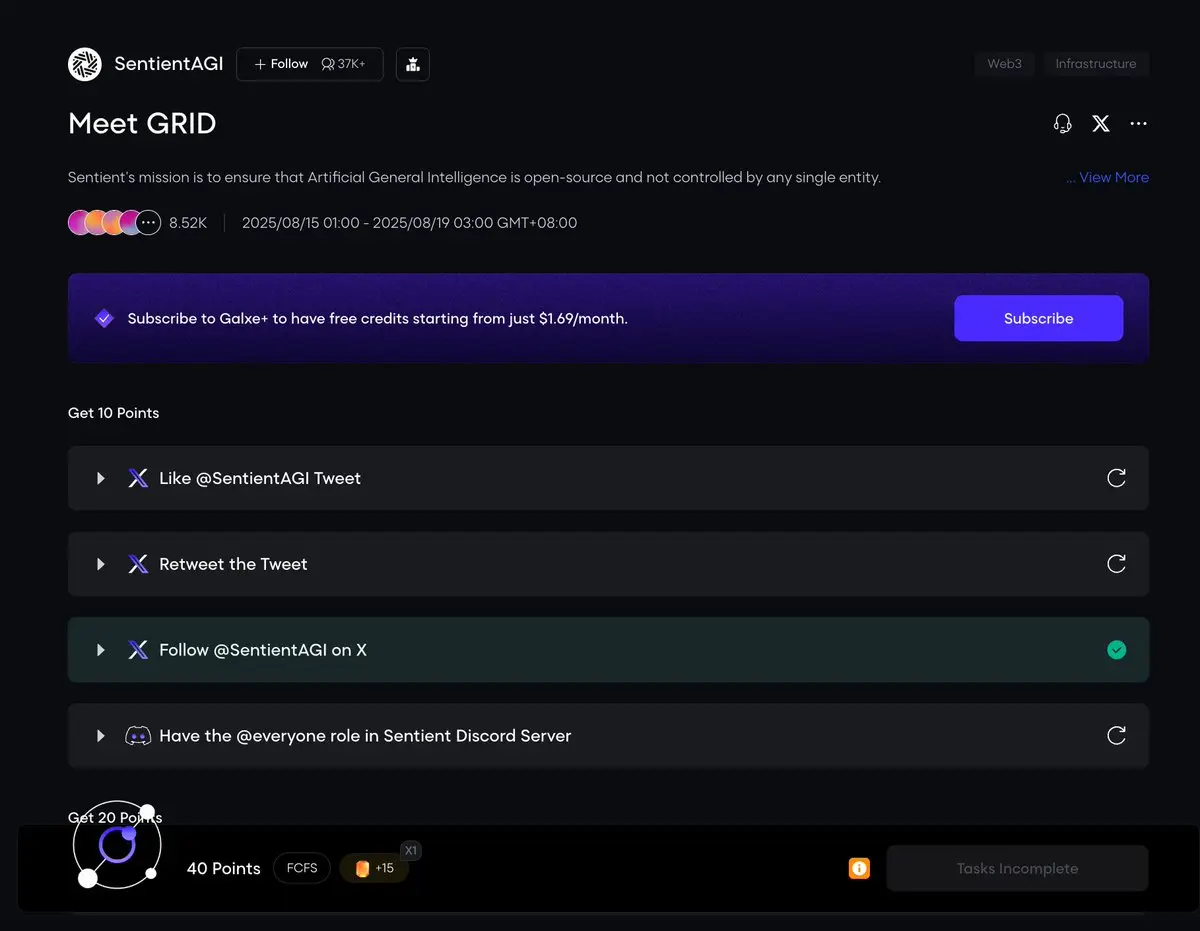Follow the SentientAGI space
The image size is (1200, 931).
coord(310,64)
